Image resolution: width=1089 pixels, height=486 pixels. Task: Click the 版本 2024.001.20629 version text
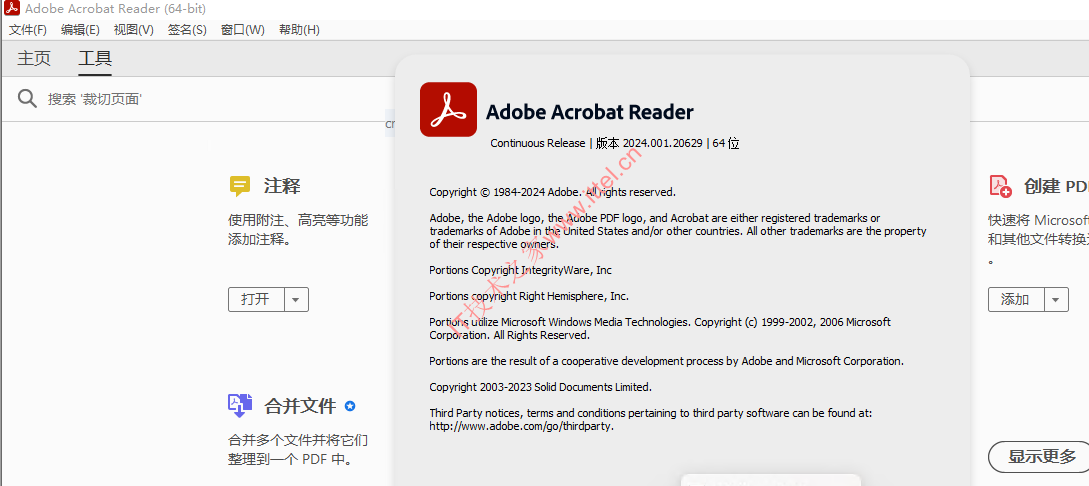pyautogui.click(x=649, y=143)
